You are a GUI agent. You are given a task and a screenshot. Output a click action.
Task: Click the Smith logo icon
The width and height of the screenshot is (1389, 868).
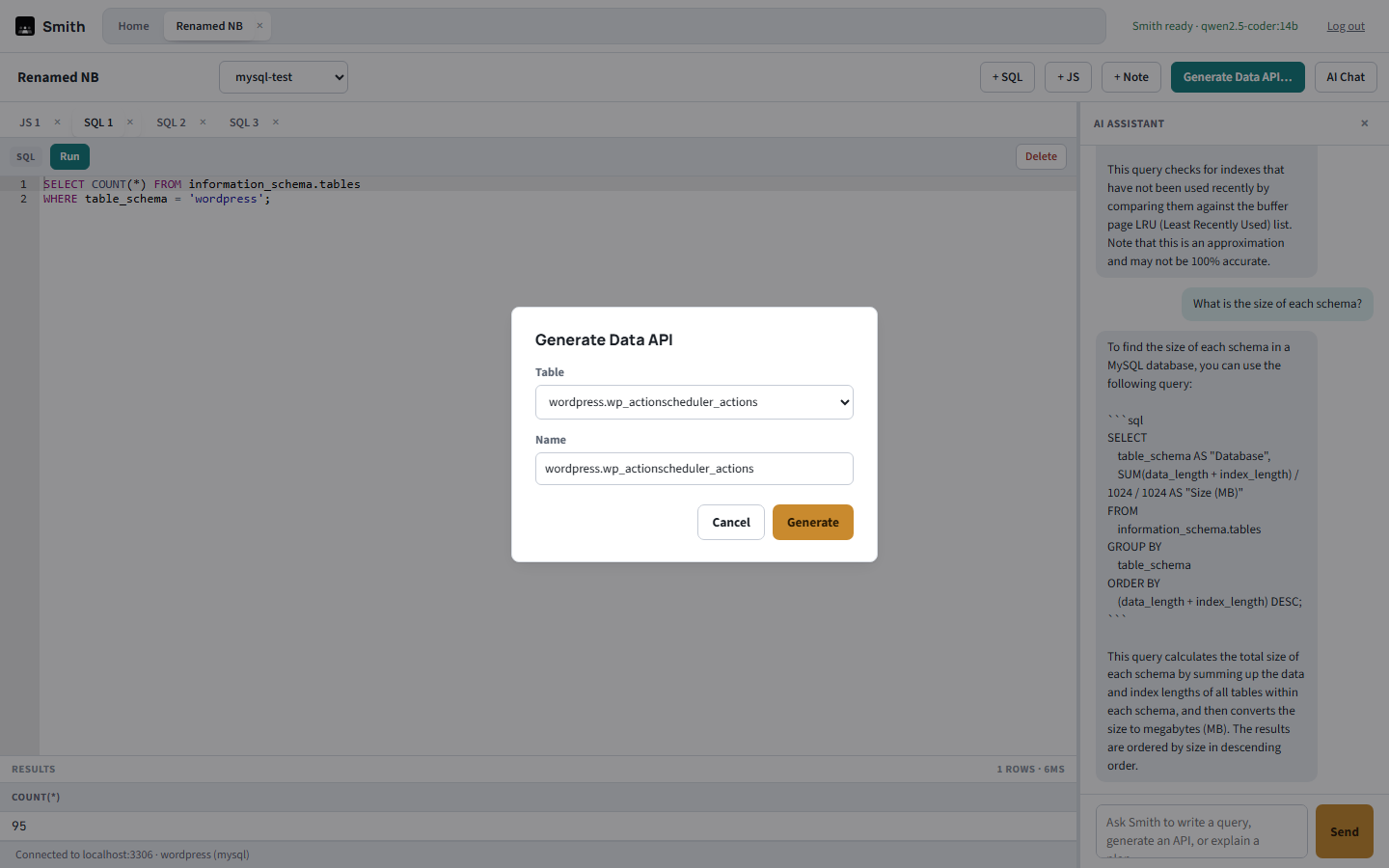(25, 26)
